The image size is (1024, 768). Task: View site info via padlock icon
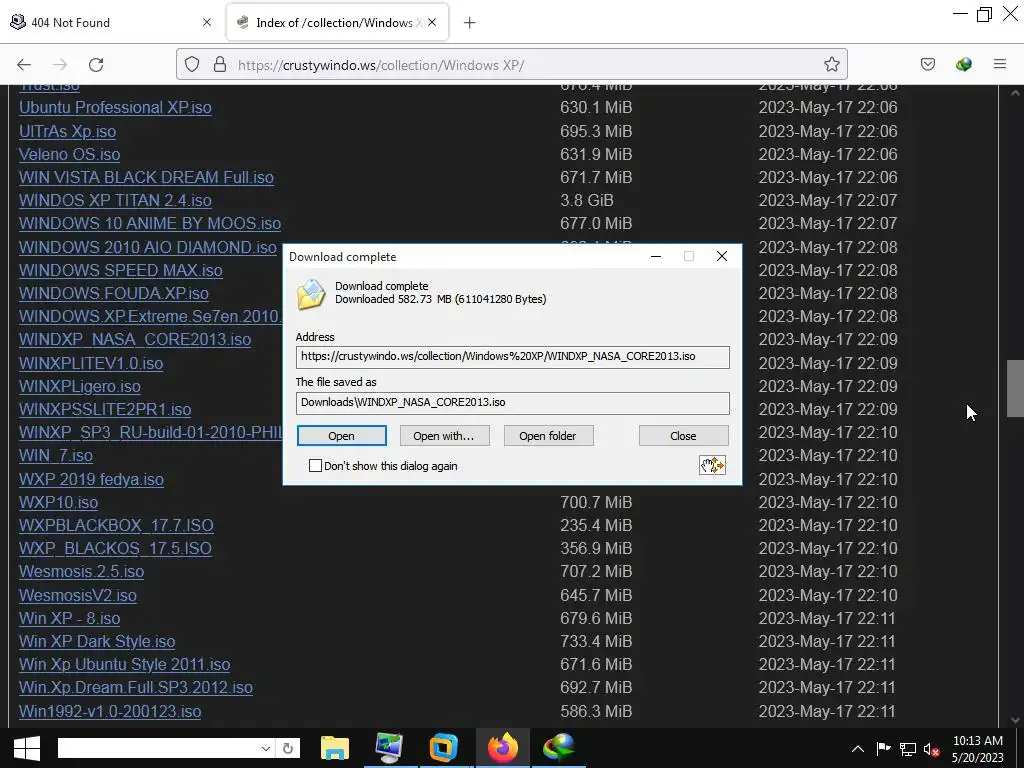(x=220, y=64)
